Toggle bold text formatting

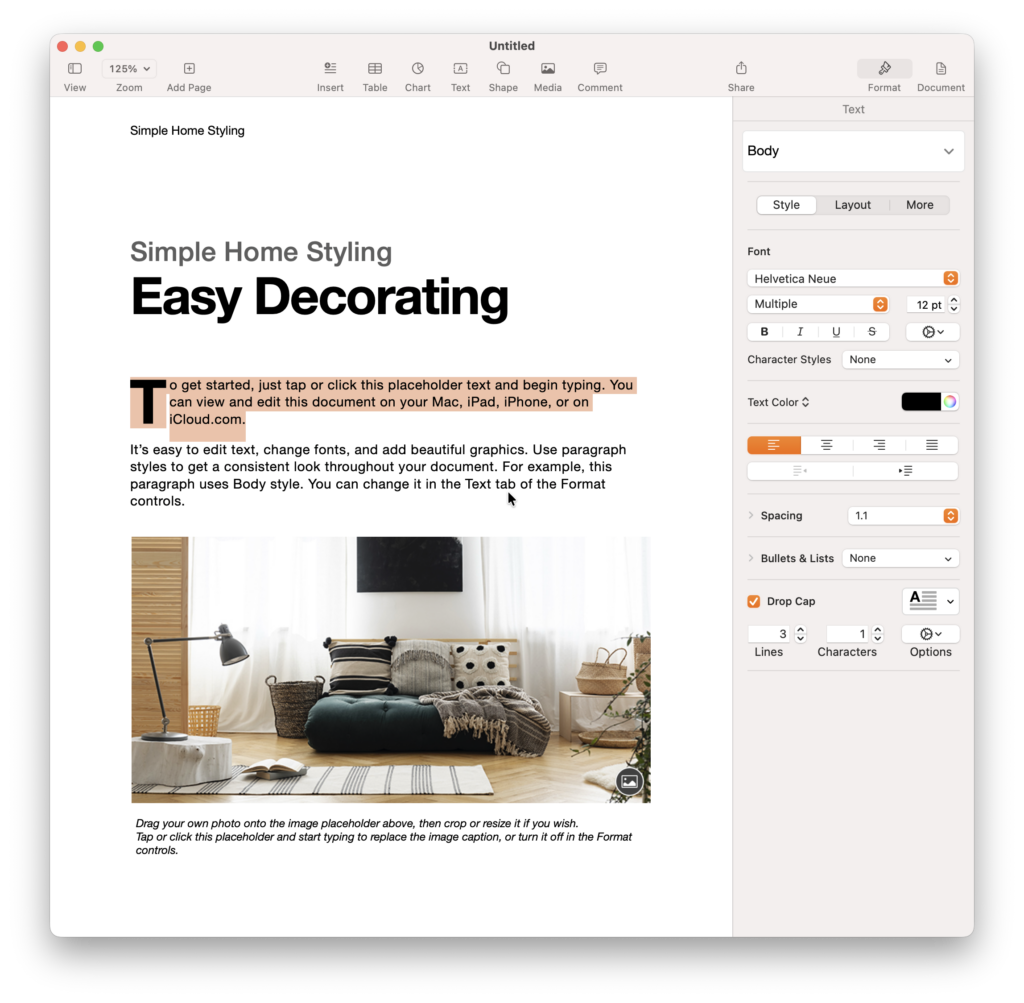point(763,331)
